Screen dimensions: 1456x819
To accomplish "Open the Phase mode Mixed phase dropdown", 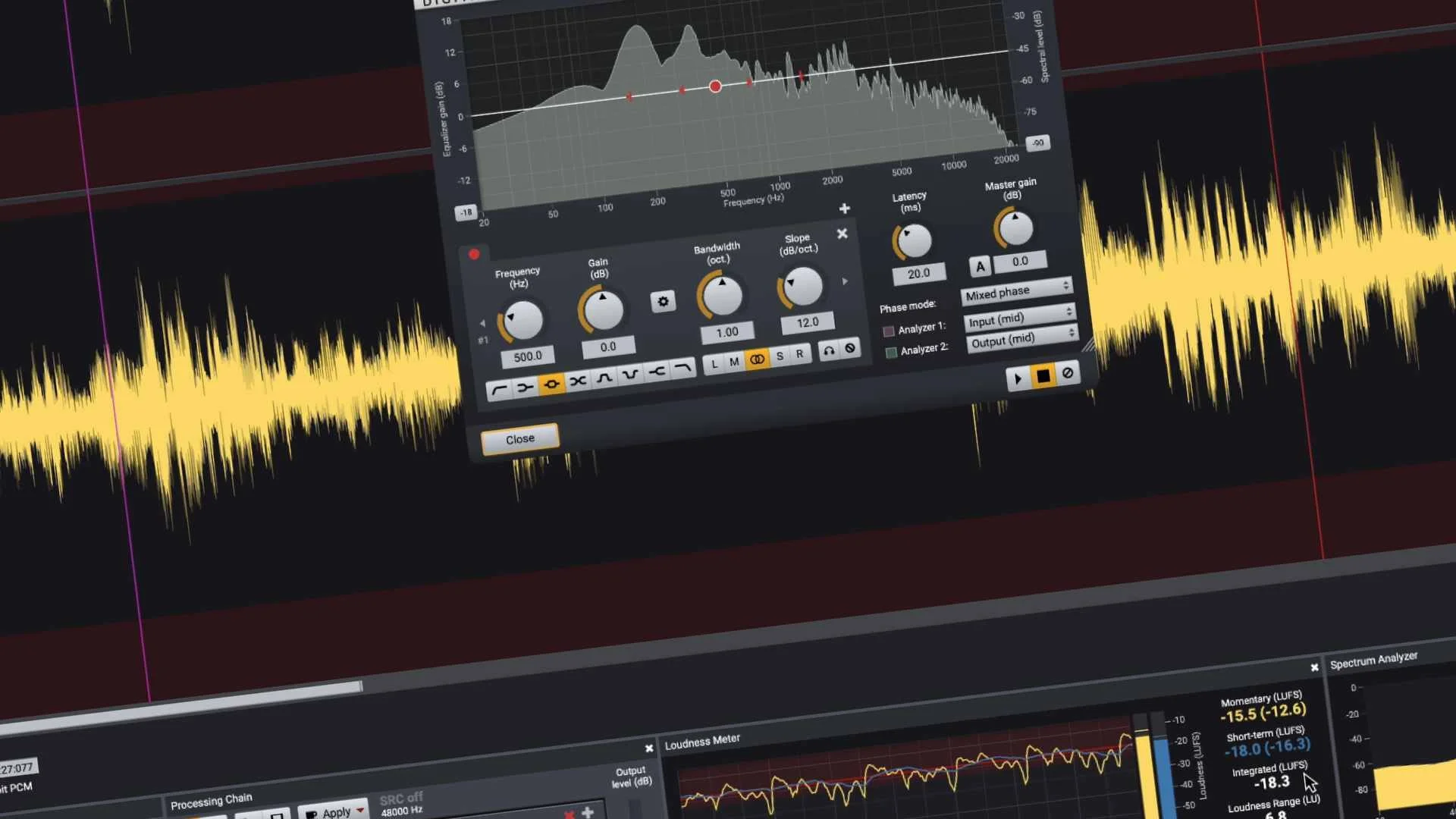I will coord(1016,291).
